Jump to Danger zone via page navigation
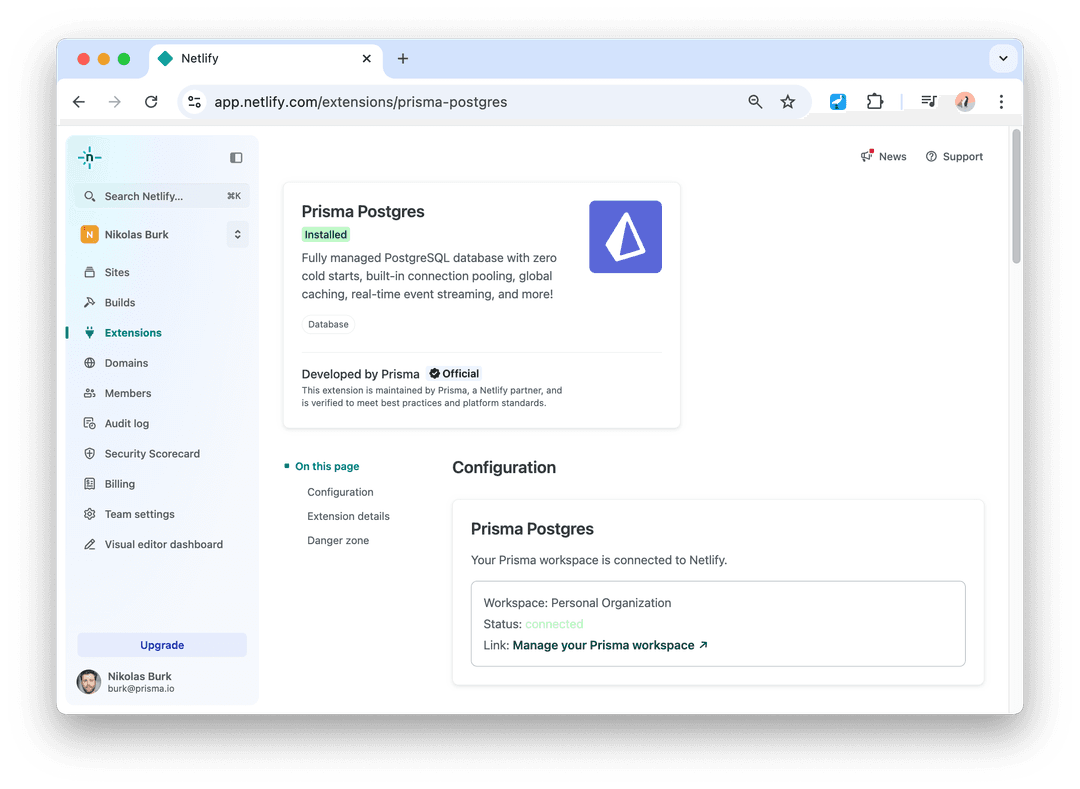 (x=339, y=540)
